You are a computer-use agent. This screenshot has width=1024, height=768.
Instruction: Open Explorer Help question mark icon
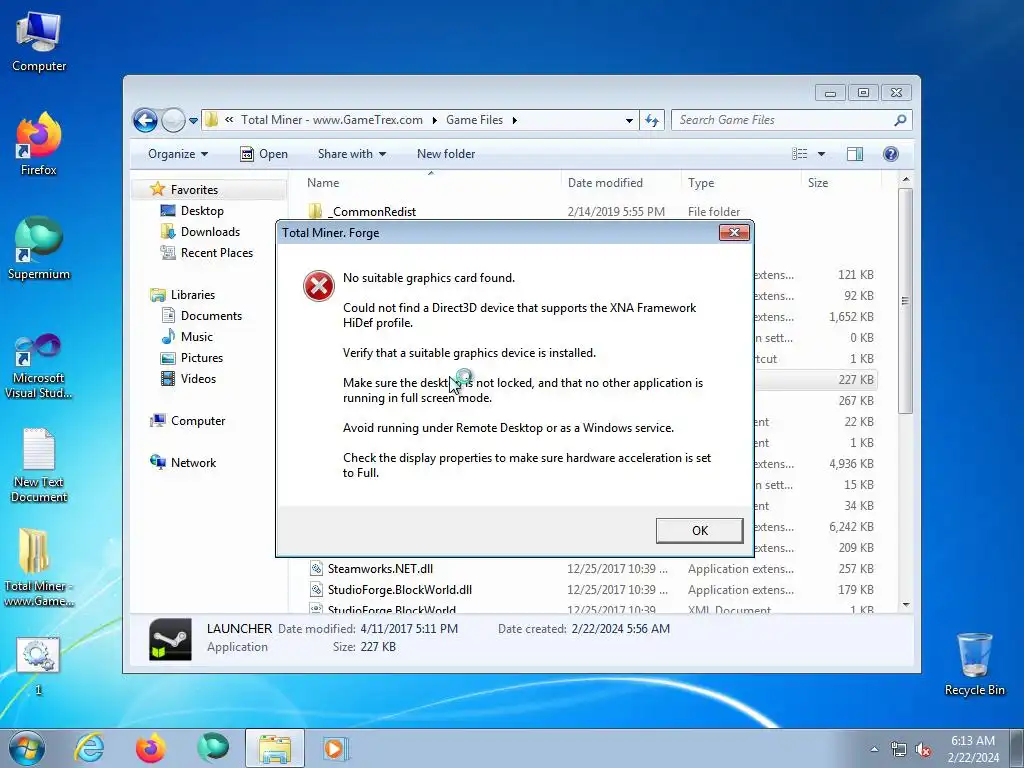[891, 154]
